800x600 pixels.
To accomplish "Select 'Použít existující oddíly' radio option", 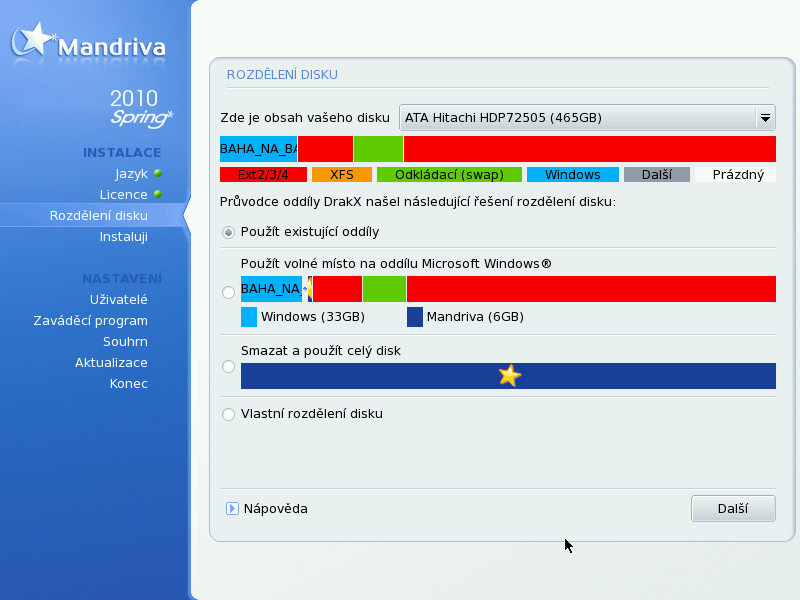I will tap(228, 232).
